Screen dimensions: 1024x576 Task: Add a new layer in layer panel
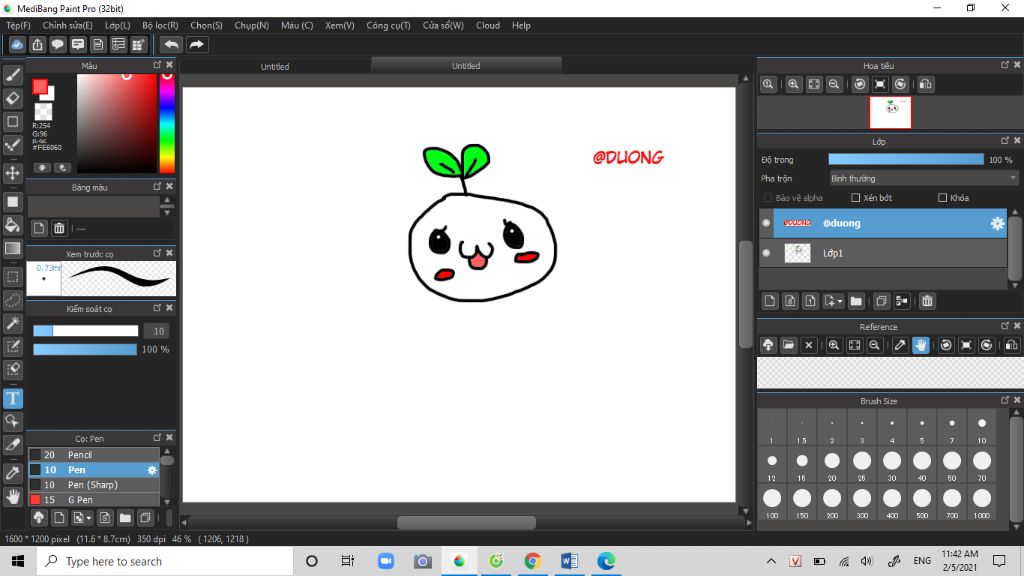tap(770, 301)
